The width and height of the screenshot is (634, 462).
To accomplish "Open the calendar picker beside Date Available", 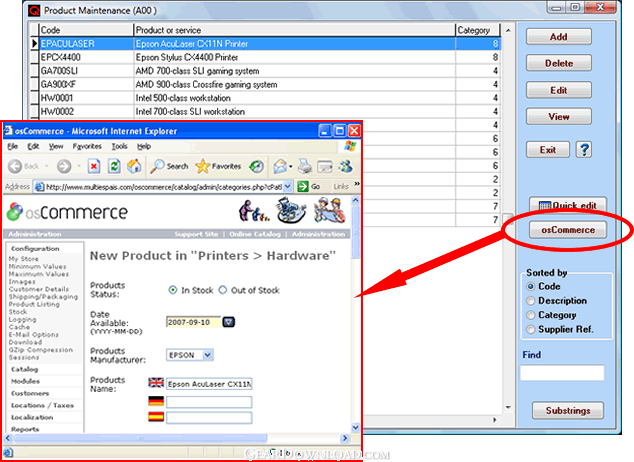I will coord(228,322).
